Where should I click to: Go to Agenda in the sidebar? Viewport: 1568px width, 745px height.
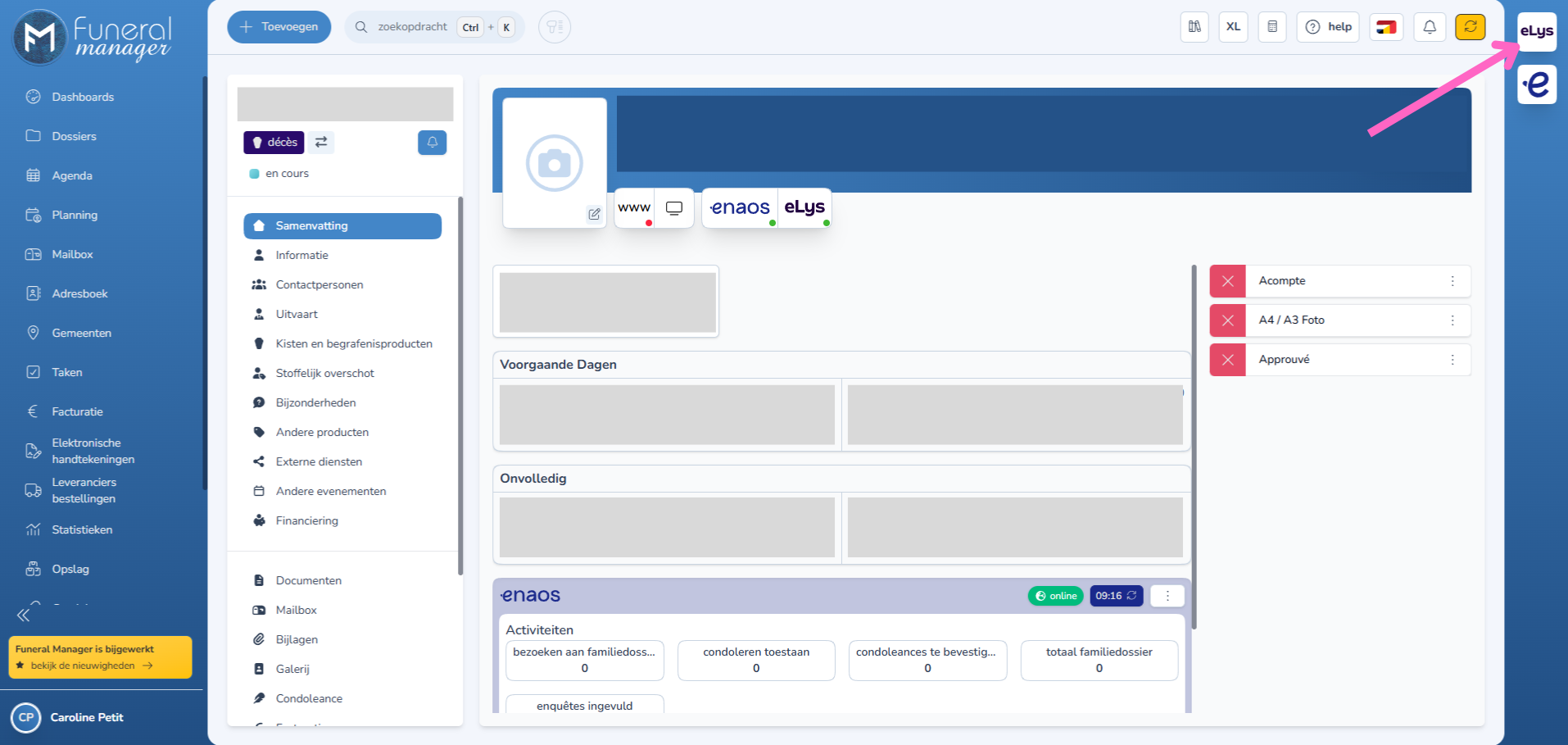pyautogui.click(x=72, y=175)
